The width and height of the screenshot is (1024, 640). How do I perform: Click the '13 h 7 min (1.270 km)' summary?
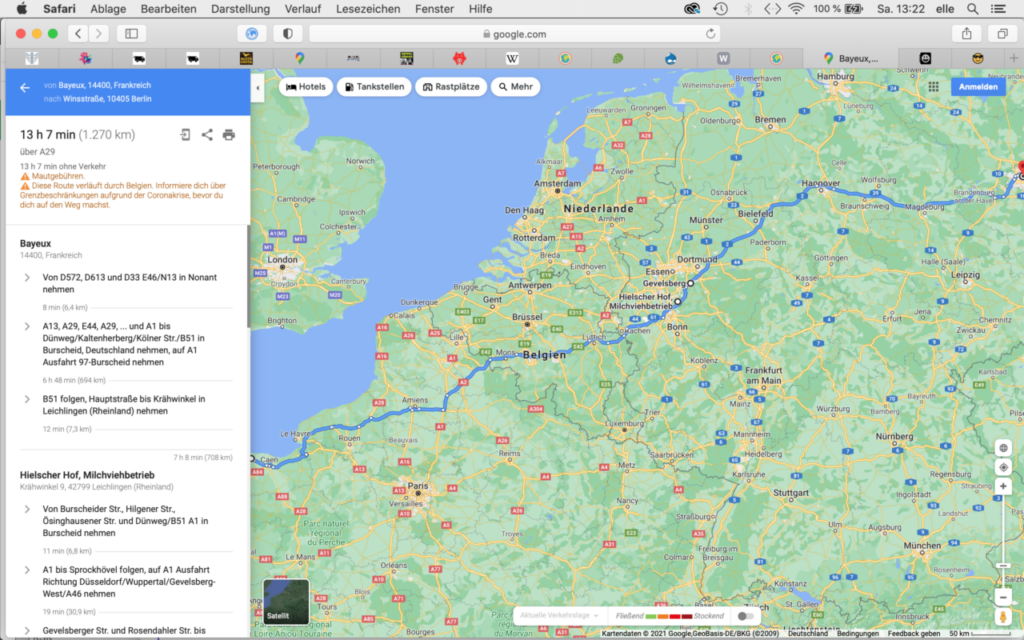click(x=77, y=135)
